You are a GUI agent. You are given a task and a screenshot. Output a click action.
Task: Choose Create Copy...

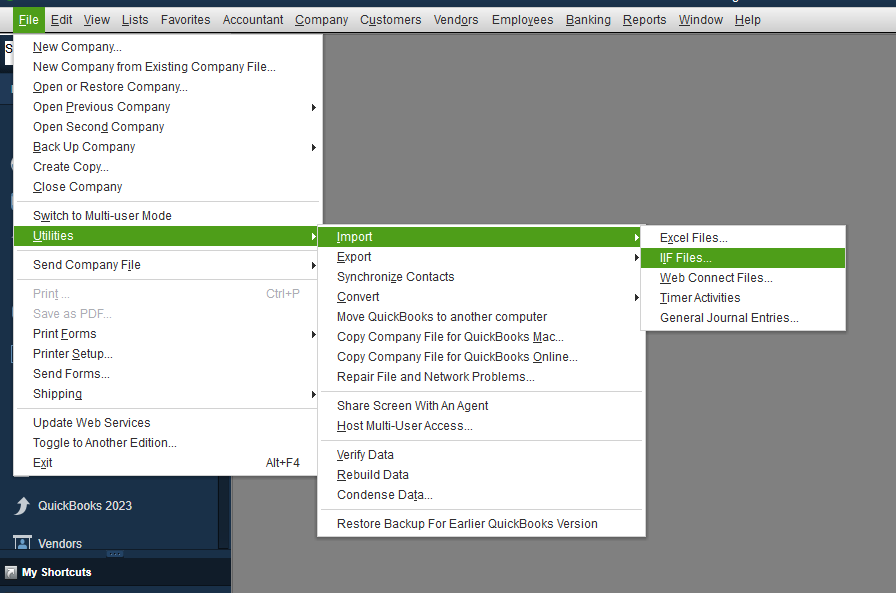pyautogui.click(x=166, y=167)
